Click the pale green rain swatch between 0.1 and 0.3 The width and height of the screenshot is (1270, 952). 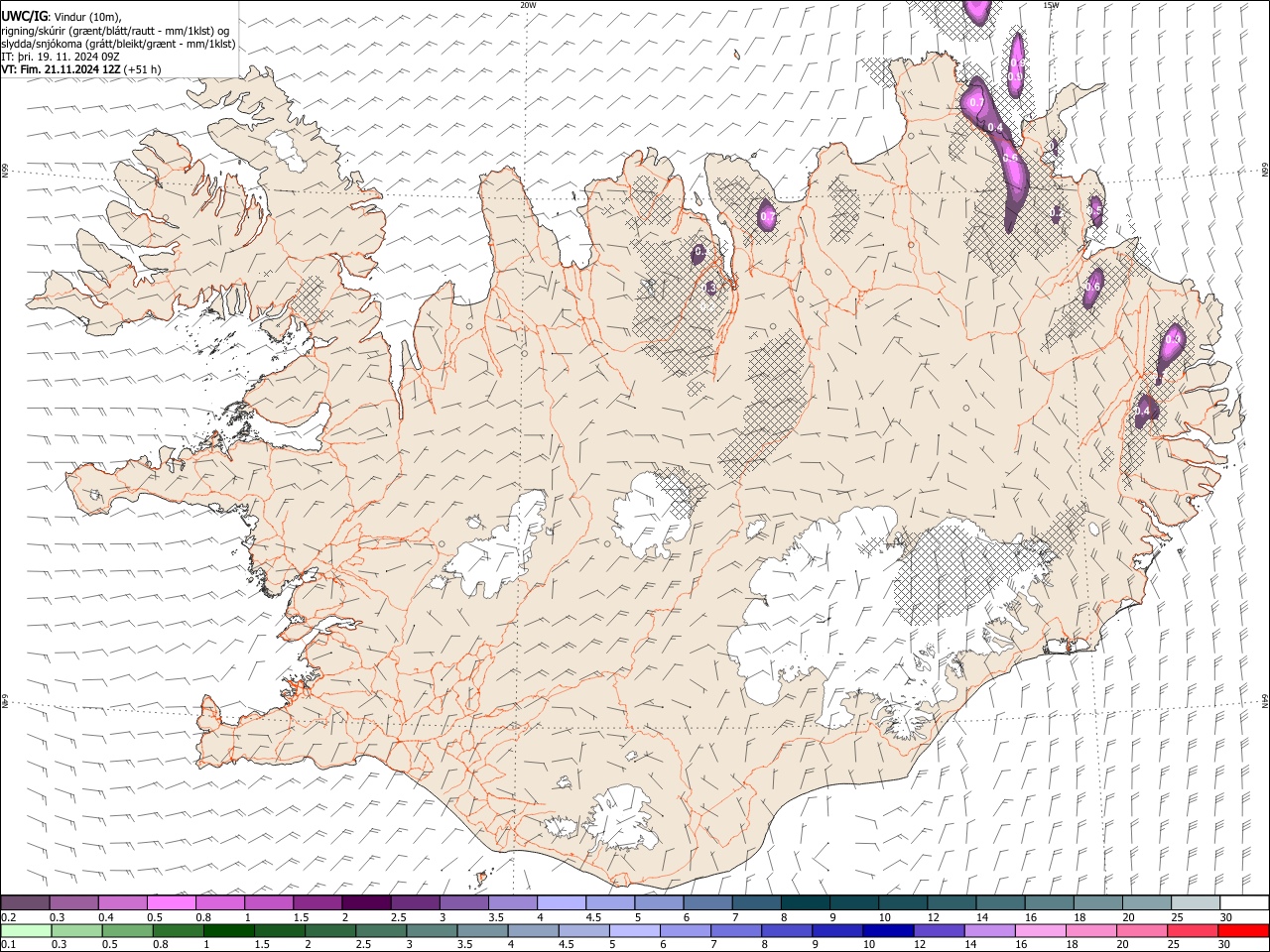pyautogui.click(x=26, y=930)
